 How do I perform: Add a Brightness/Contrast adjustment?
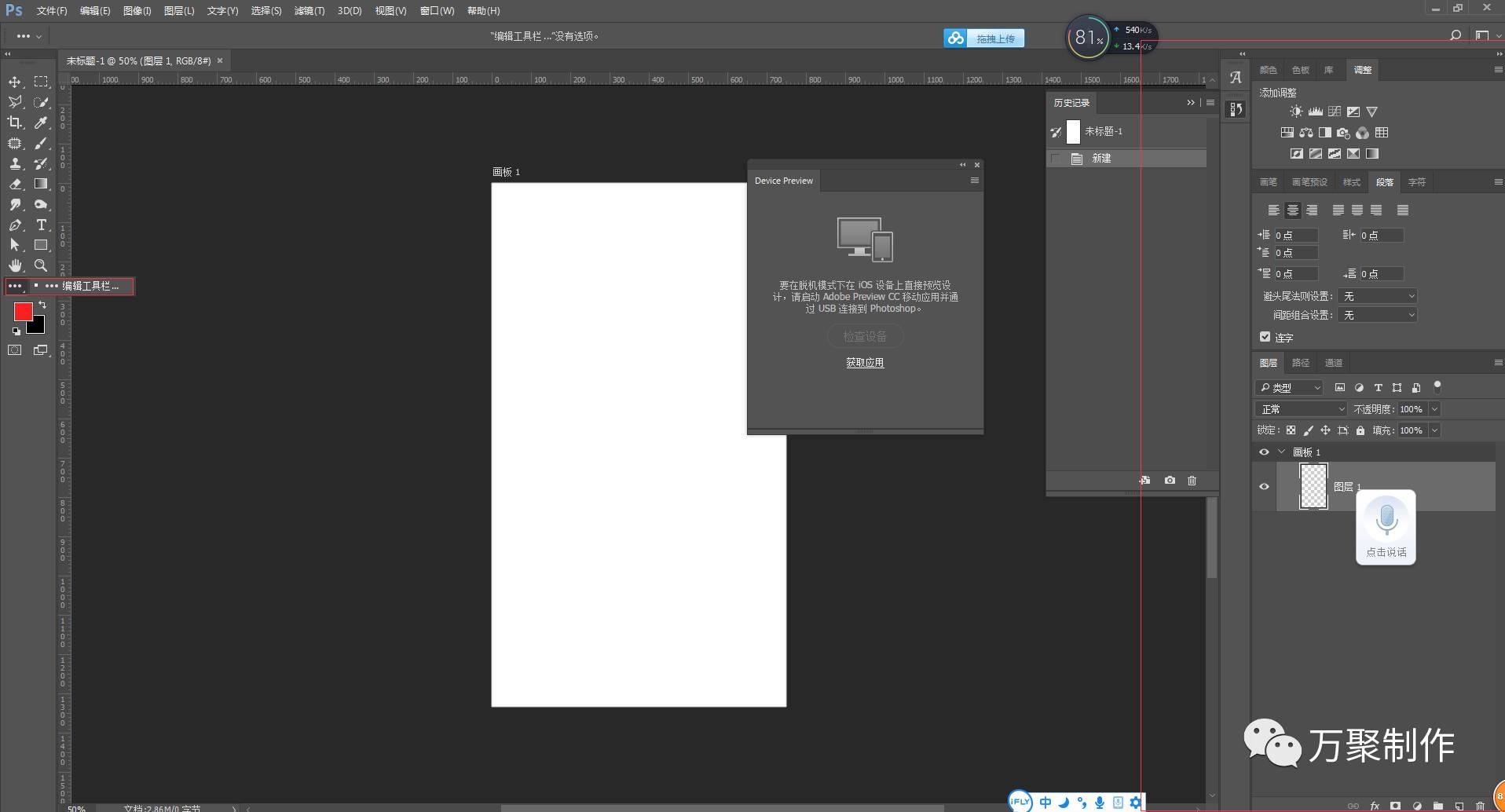1296,112
